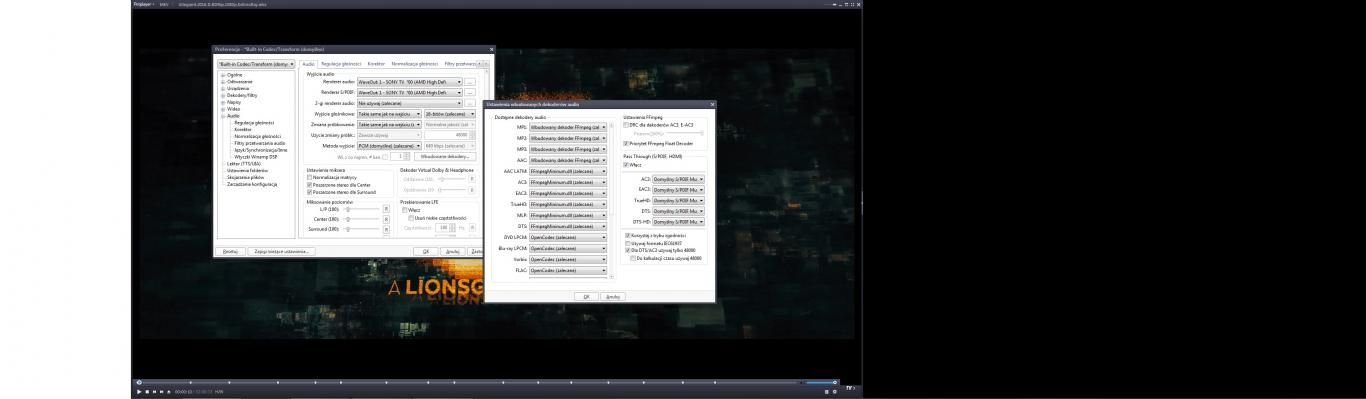The height and width of the screenshot is (399, 1366).
Task: Toggle Poszerzone stereo dla Surround checkbox
Action: click(x=310, y=192)
